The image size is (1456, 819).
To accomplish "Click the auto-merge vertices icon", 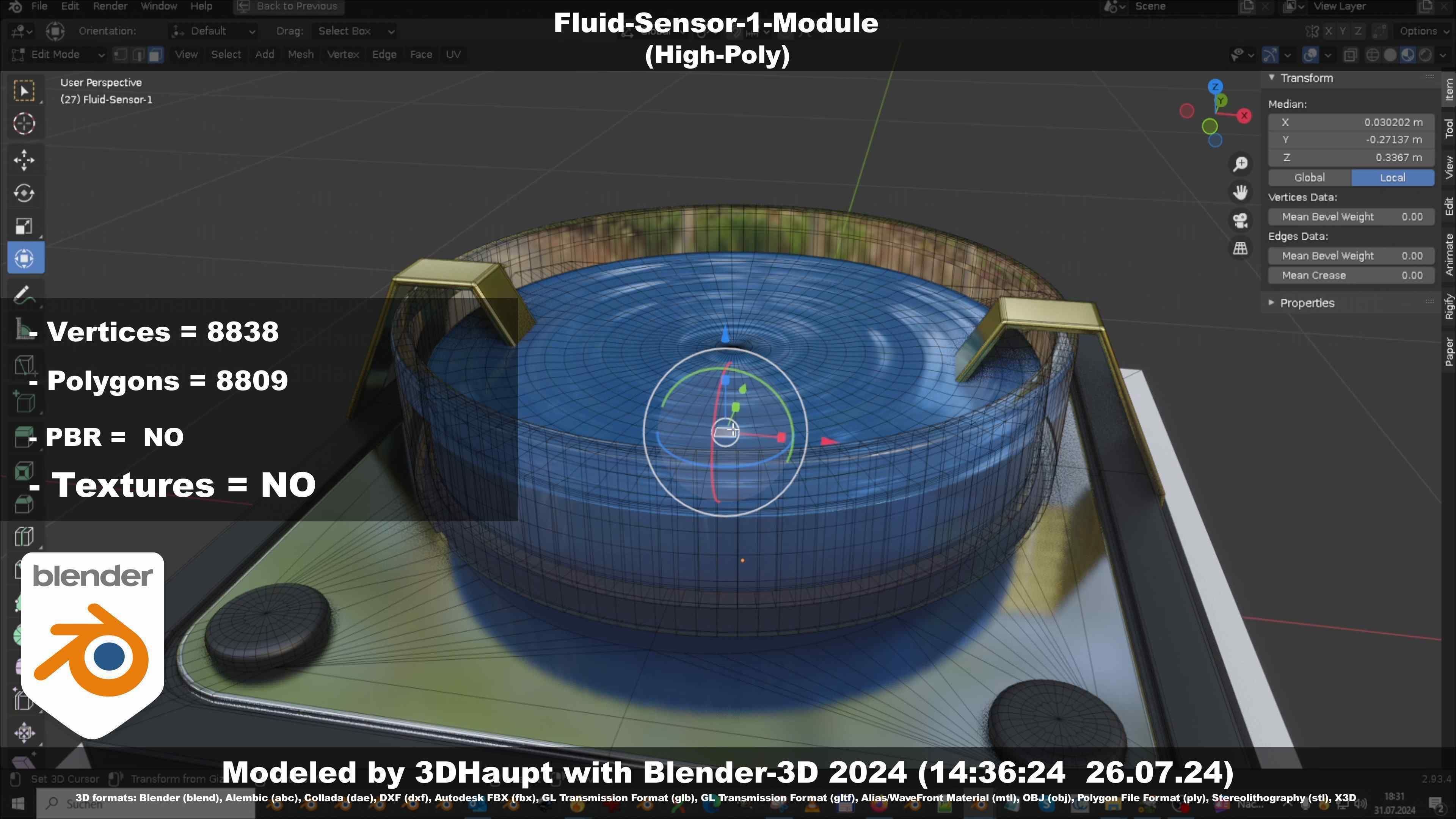I will click(1380, 31).
